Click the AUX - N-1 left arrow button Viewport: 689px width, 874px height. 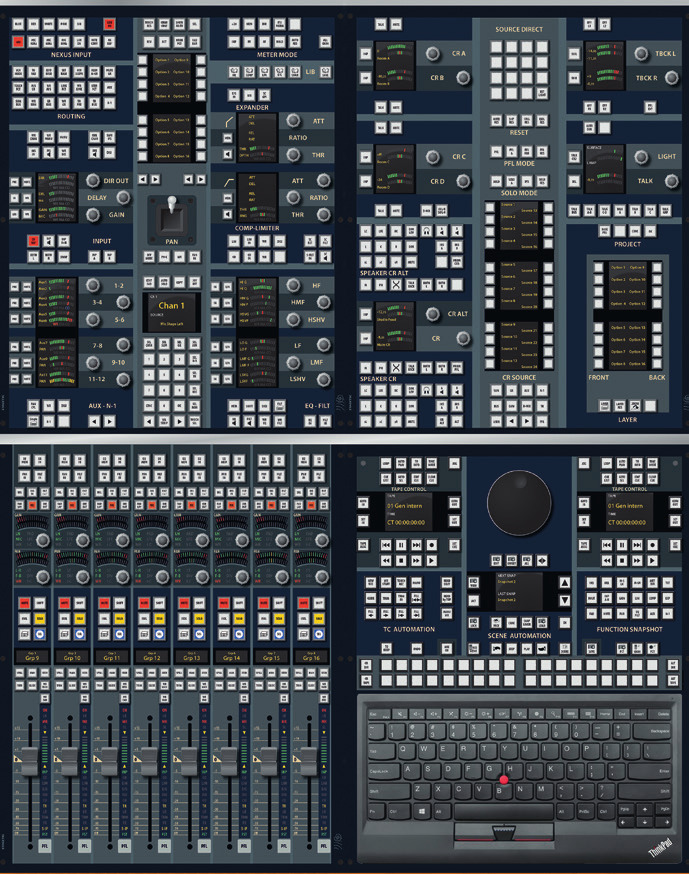pos(94,422)
